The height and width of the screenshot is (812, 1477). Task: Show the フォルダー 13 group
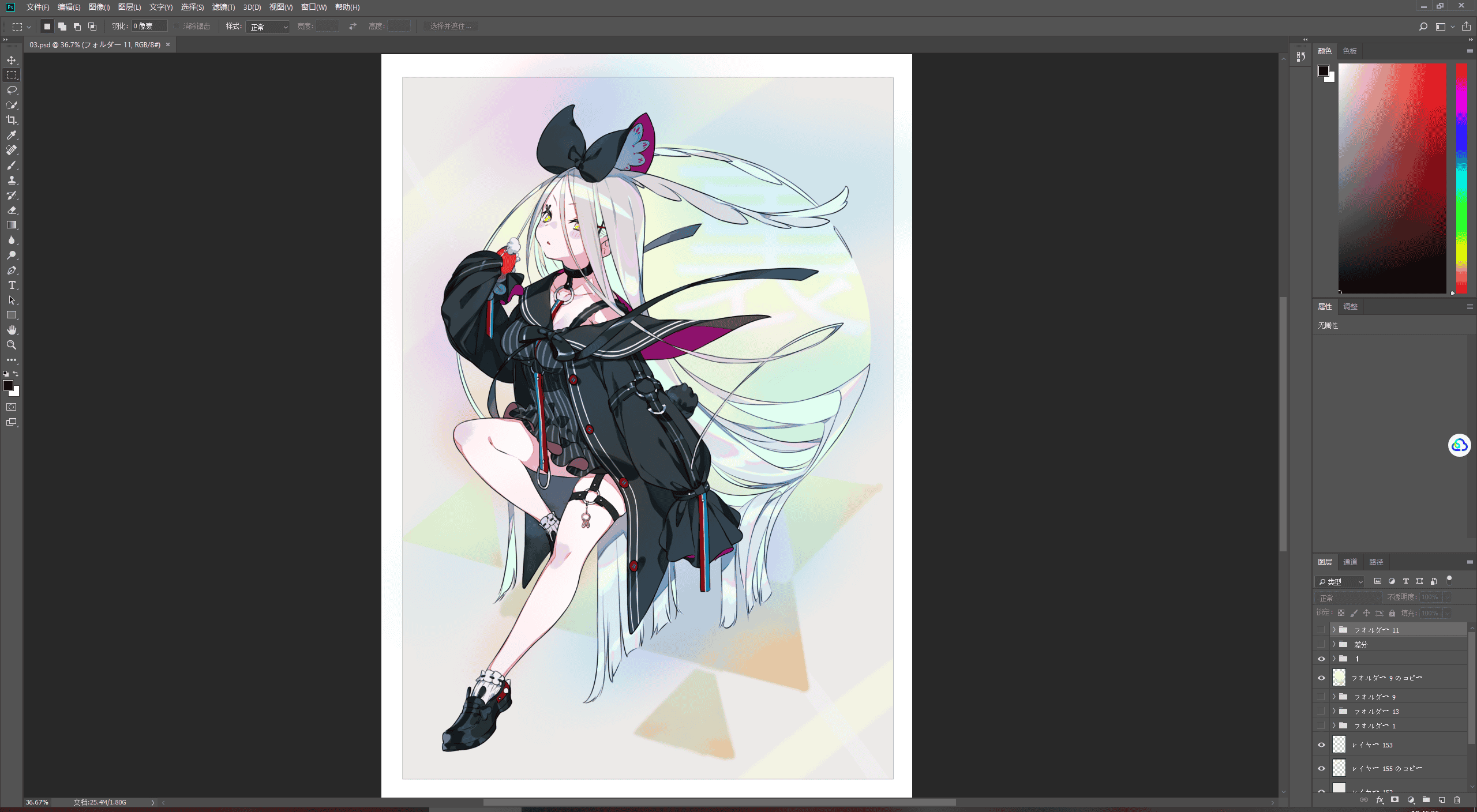1321,711
